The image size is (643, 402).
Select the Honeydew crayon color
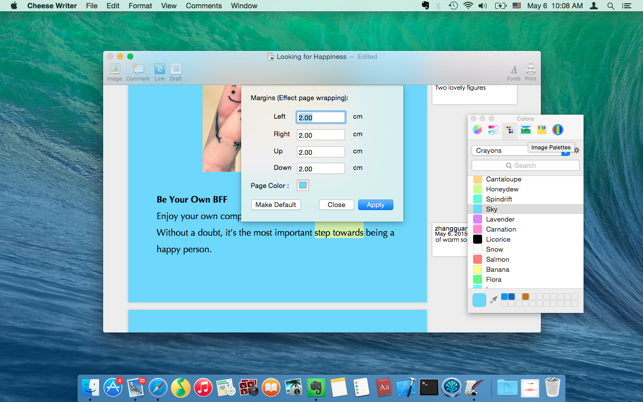click(x=525, y=189)
